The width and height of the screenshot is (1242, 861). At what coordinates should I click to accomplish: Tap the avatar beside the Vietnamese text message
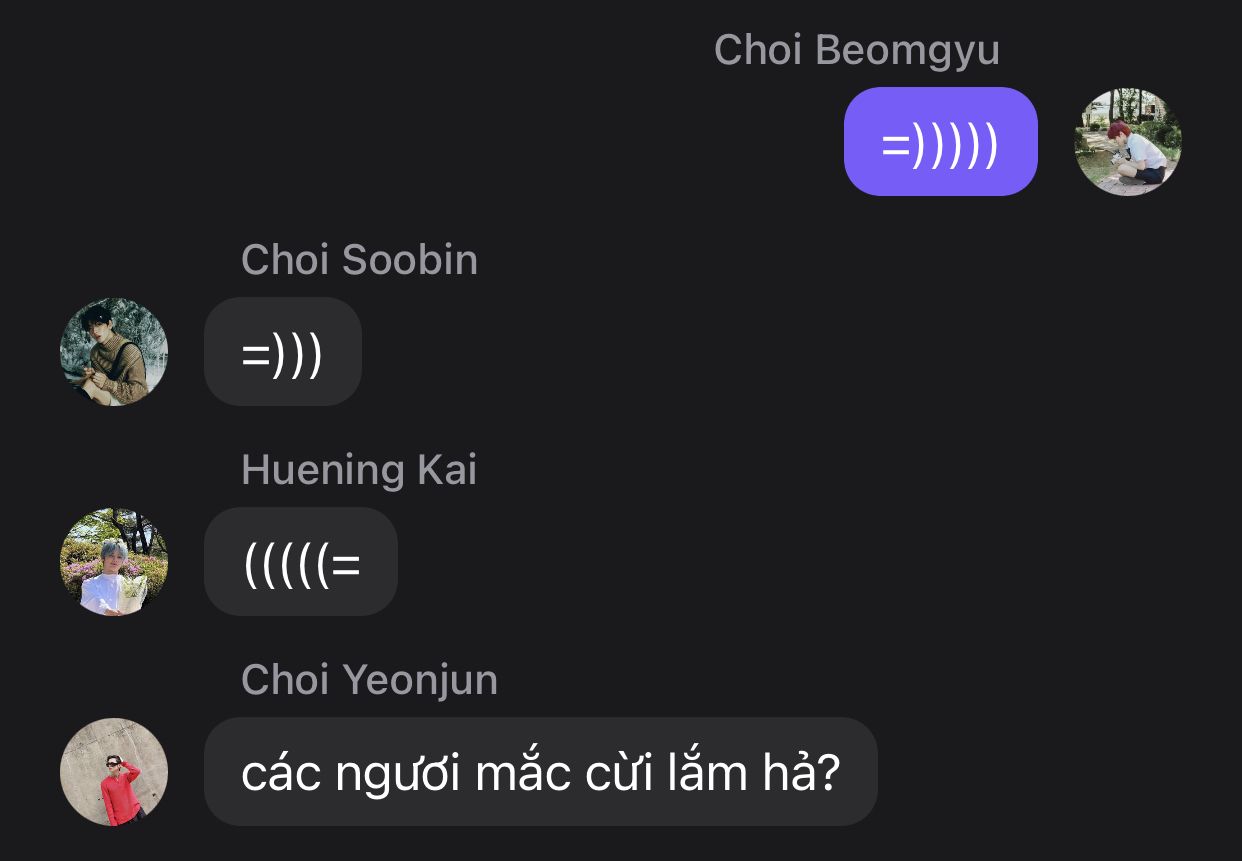coord(114,772)
